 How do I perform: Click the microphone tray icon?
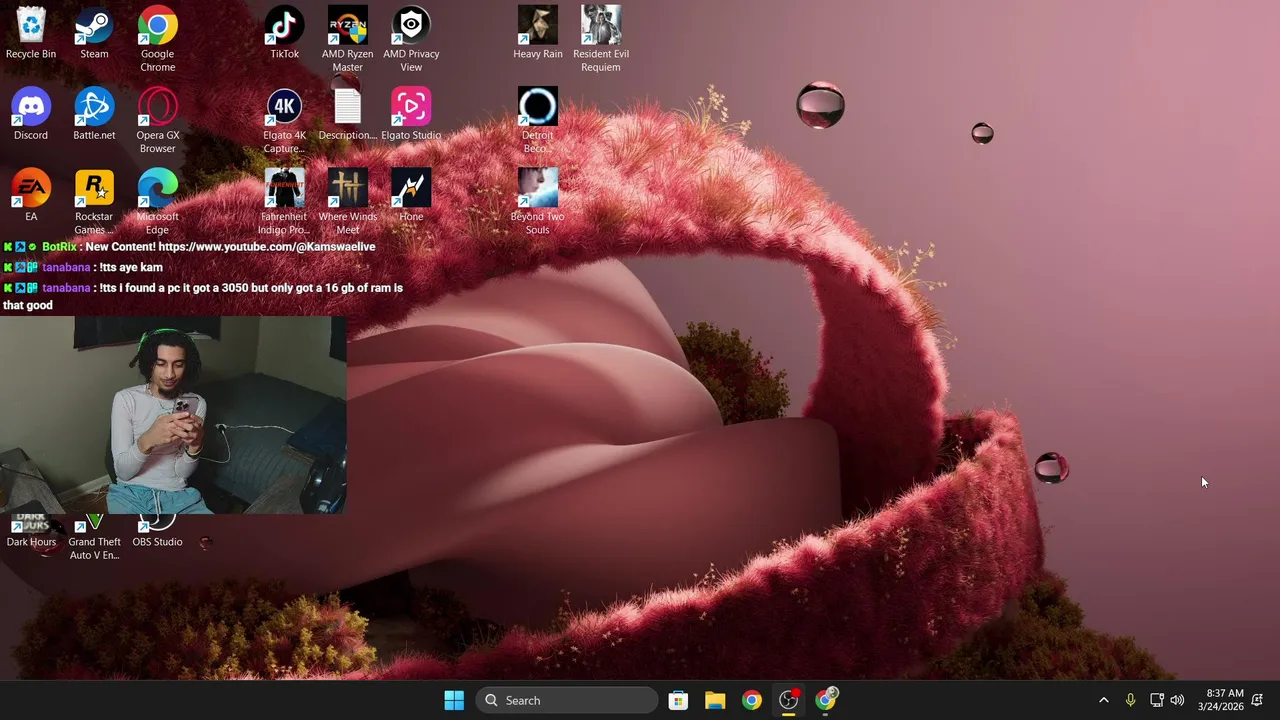(1130, 700)
